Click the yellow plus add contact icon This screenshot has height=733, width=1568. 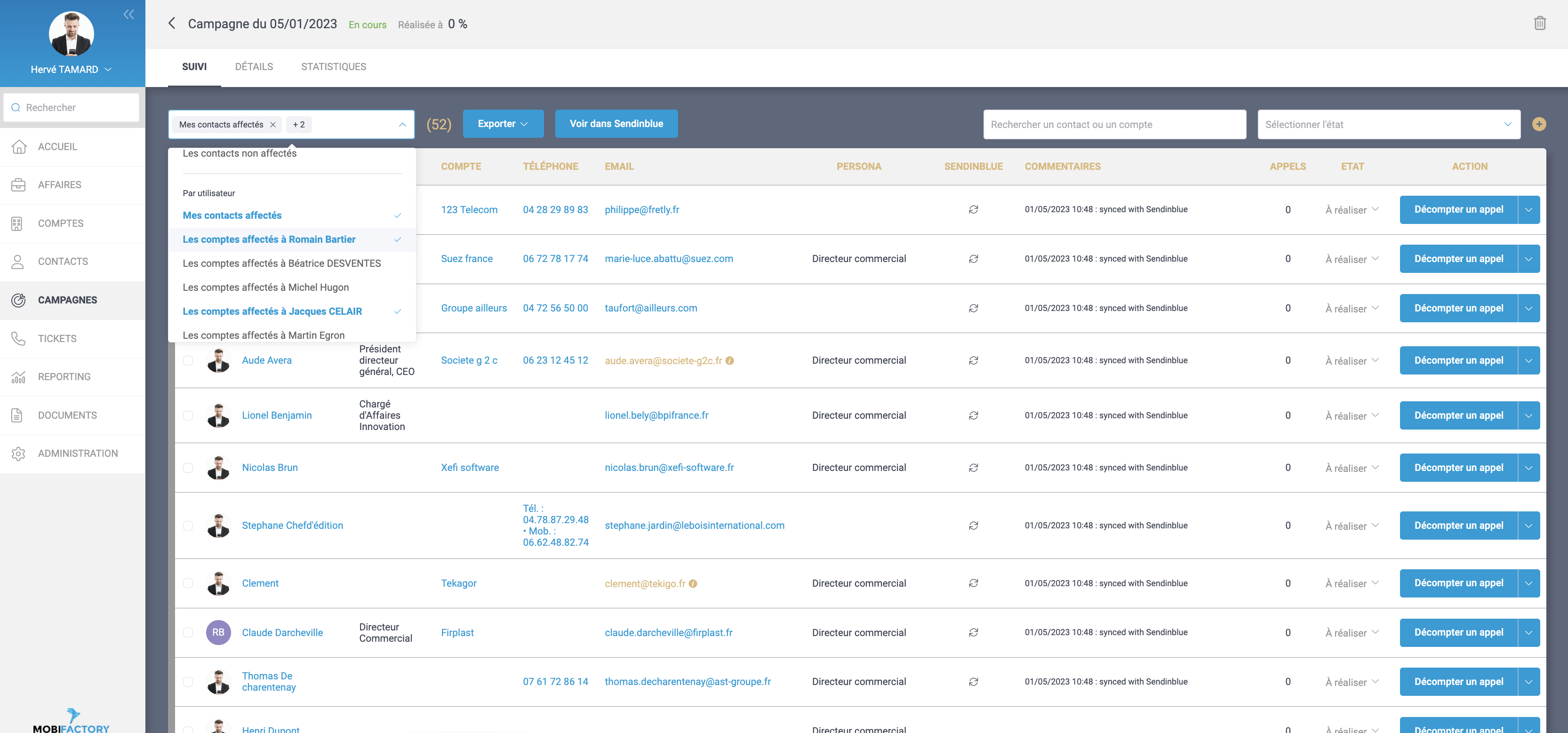pyautogui.click(x=1539, y=124)
